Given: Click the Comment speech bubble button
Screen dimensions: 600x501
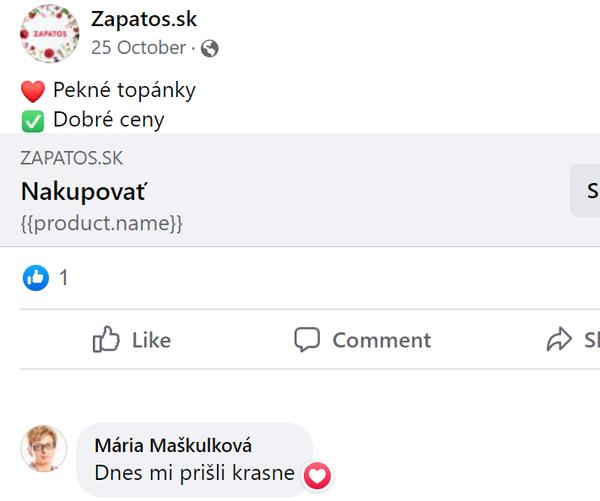Looking at the screenshot, I should click(362, 340).
